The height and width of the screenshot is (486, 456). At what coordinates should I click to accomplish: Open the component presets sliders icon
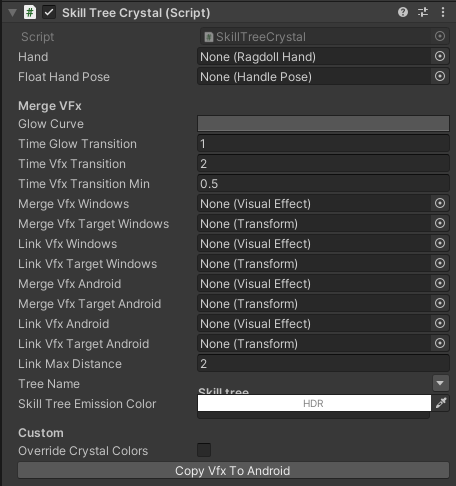[x=423, y=12]
